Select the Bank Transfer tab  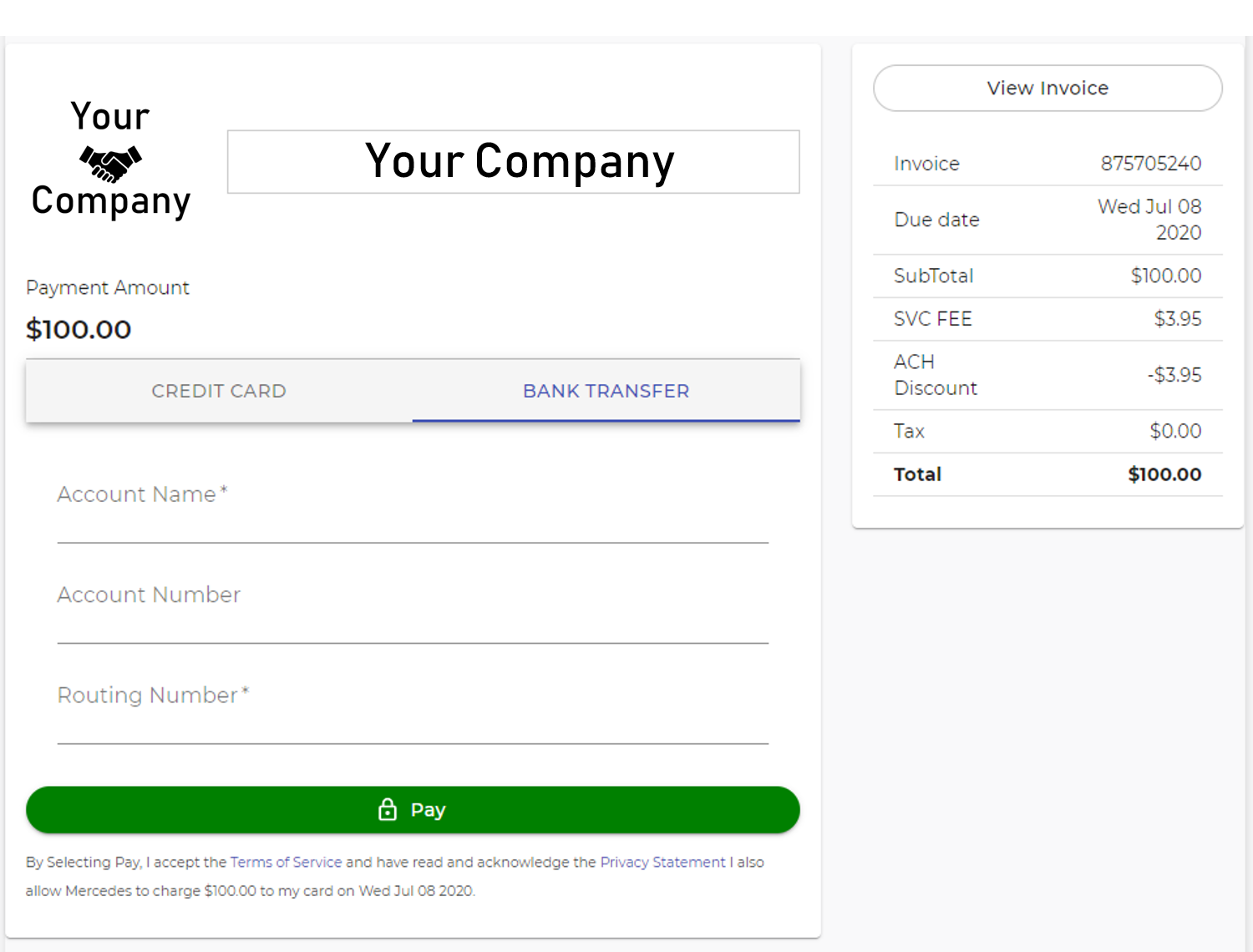606,391
